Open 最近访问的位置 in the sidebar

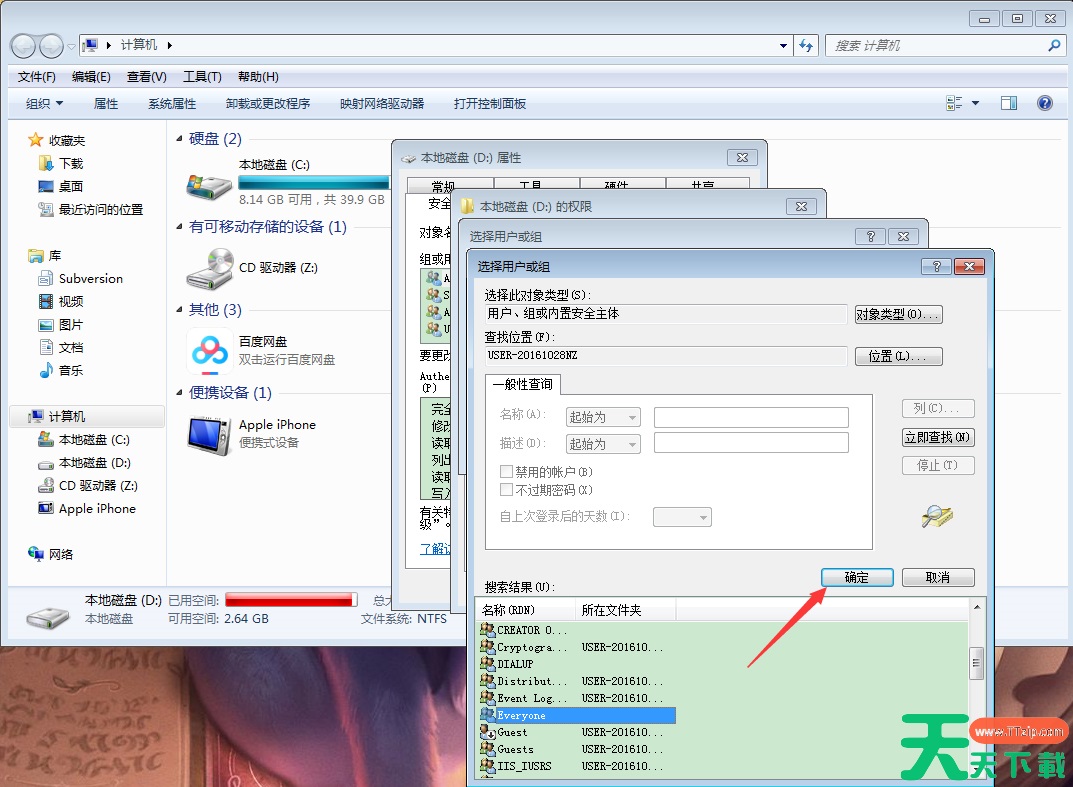[x=91, y=209]
